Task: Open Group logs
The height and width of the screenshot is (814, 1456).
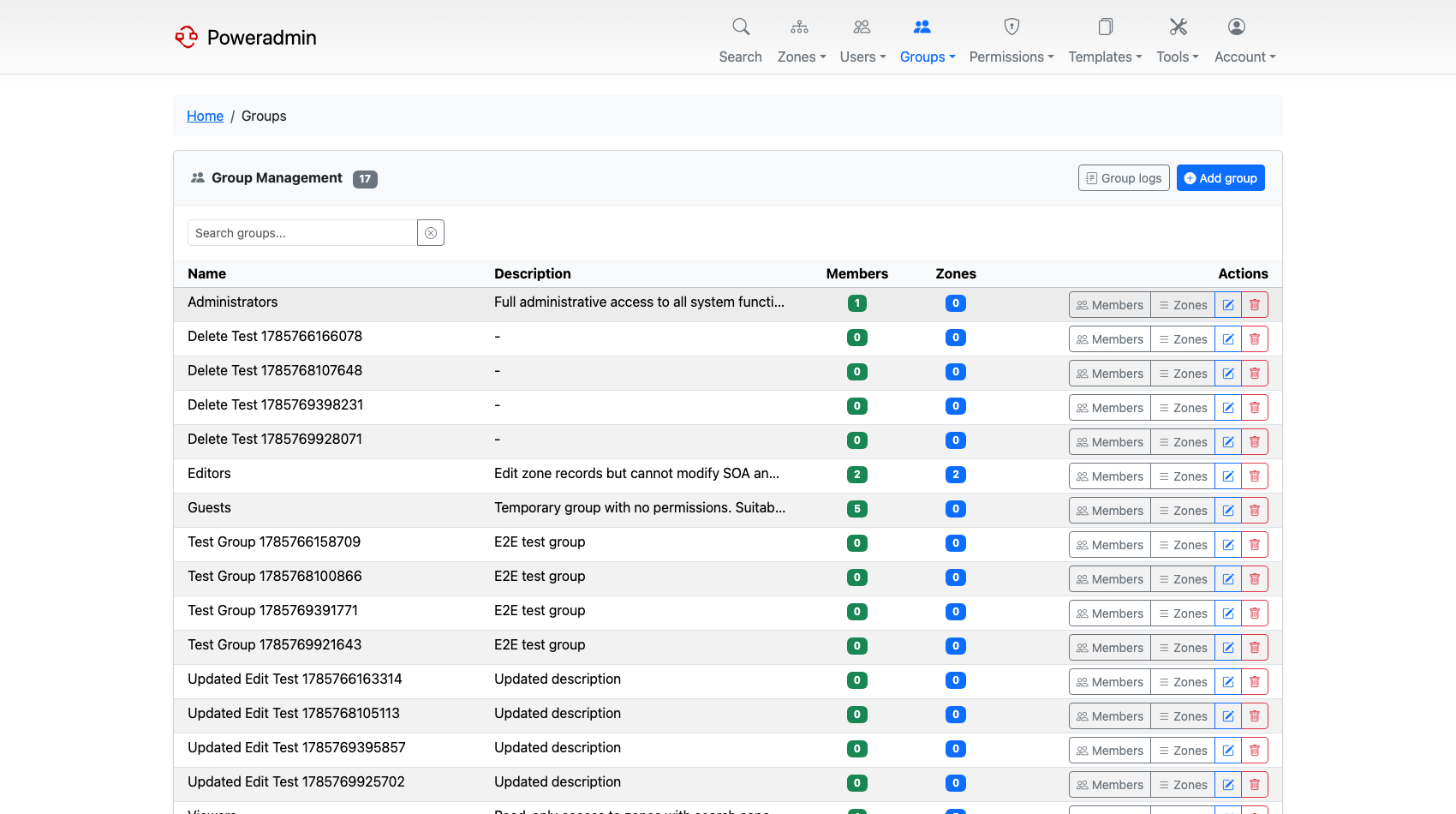Action: [1124, 178]
